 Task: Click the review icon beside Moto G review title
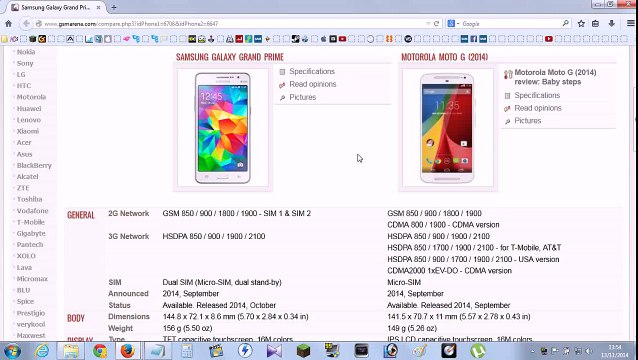[x=508, y=74]
